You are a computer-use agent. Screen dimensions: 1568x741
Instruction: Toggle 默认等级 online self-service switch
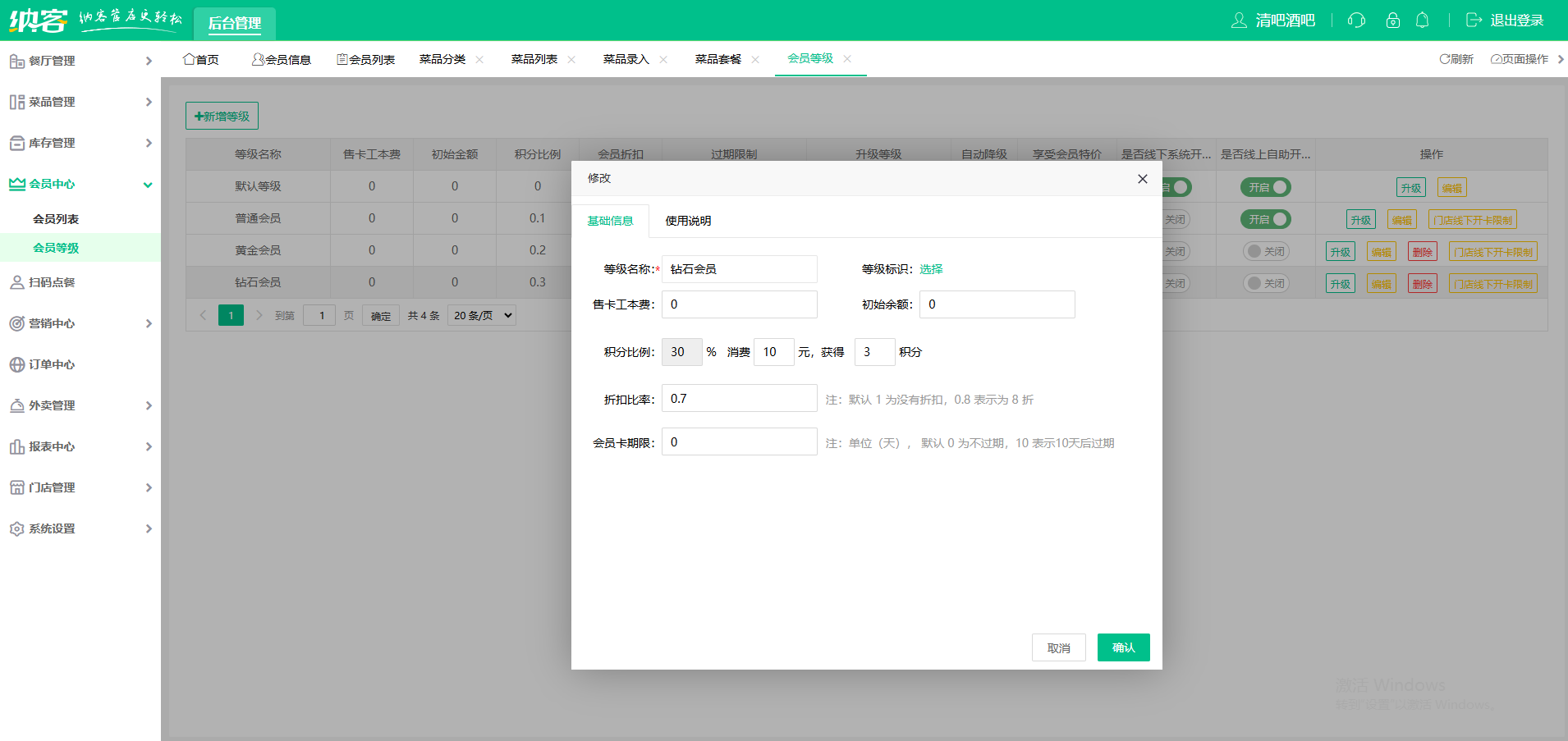[1265, 187]
